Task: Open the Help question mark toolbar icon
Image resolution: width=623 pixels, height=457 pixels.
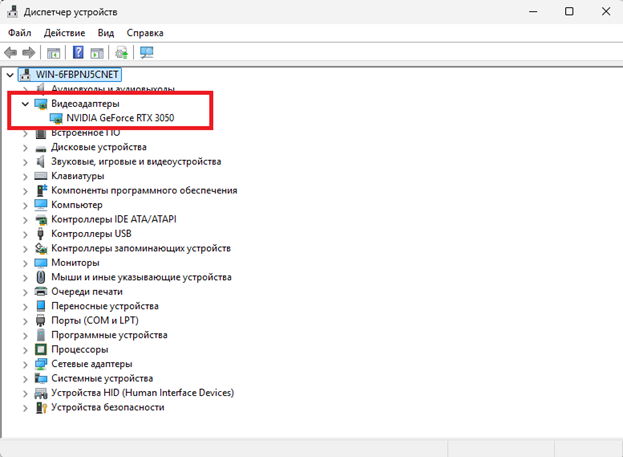Action: point(78,52)
